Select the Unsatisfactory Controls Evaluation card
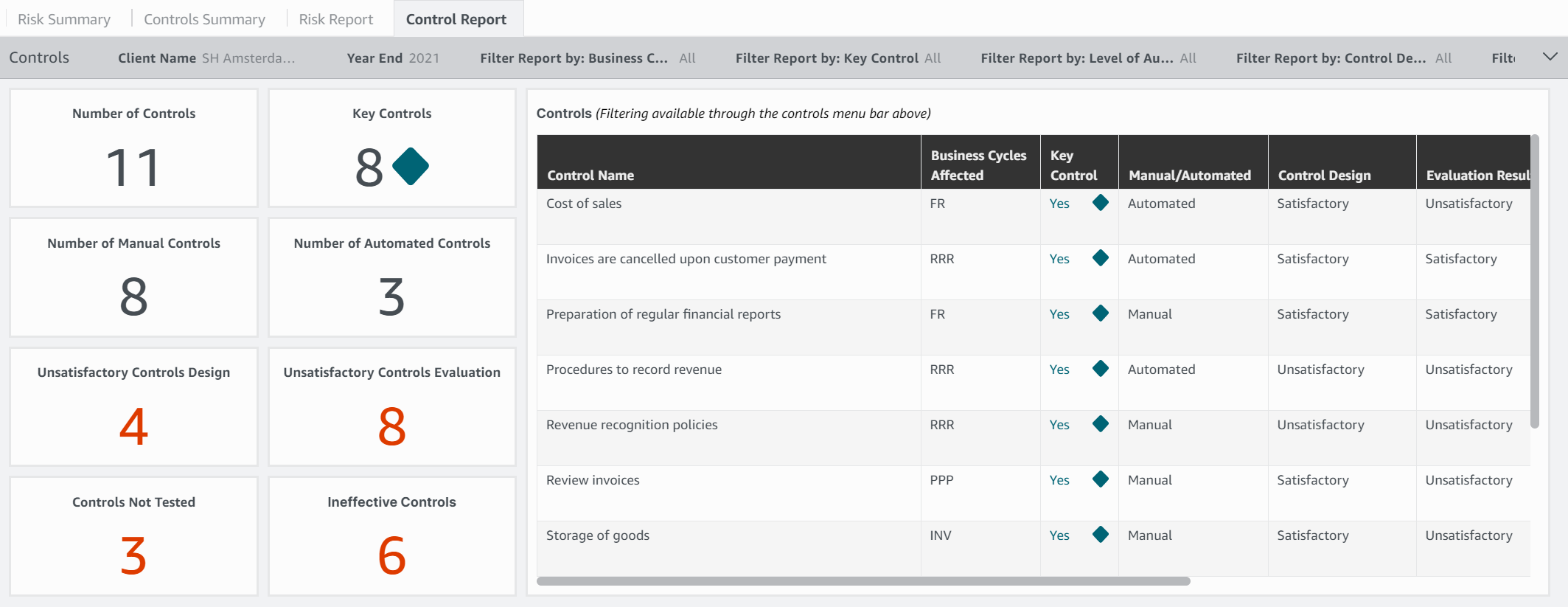This screenshot has height=607, width=1568. 392,406
